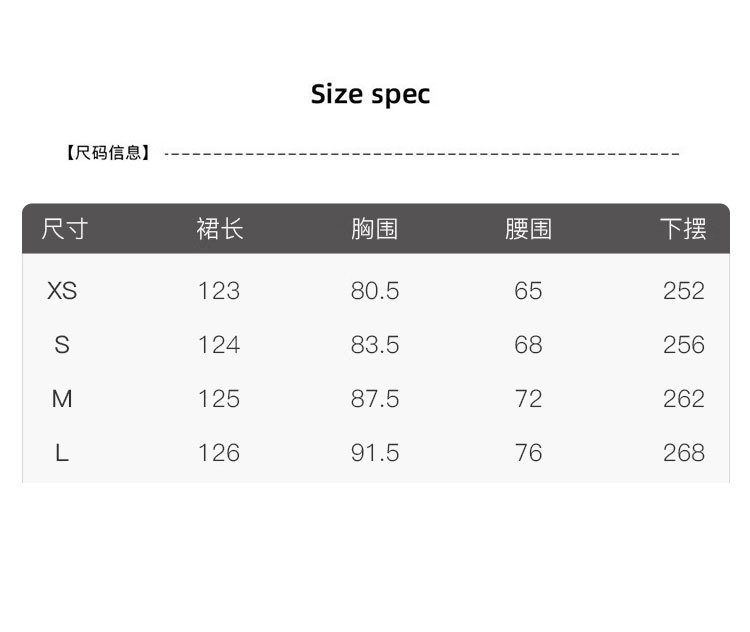Select the 268 hem value
Image resolution: width=750 pixels, height=632 pixels.
point(684,453)
